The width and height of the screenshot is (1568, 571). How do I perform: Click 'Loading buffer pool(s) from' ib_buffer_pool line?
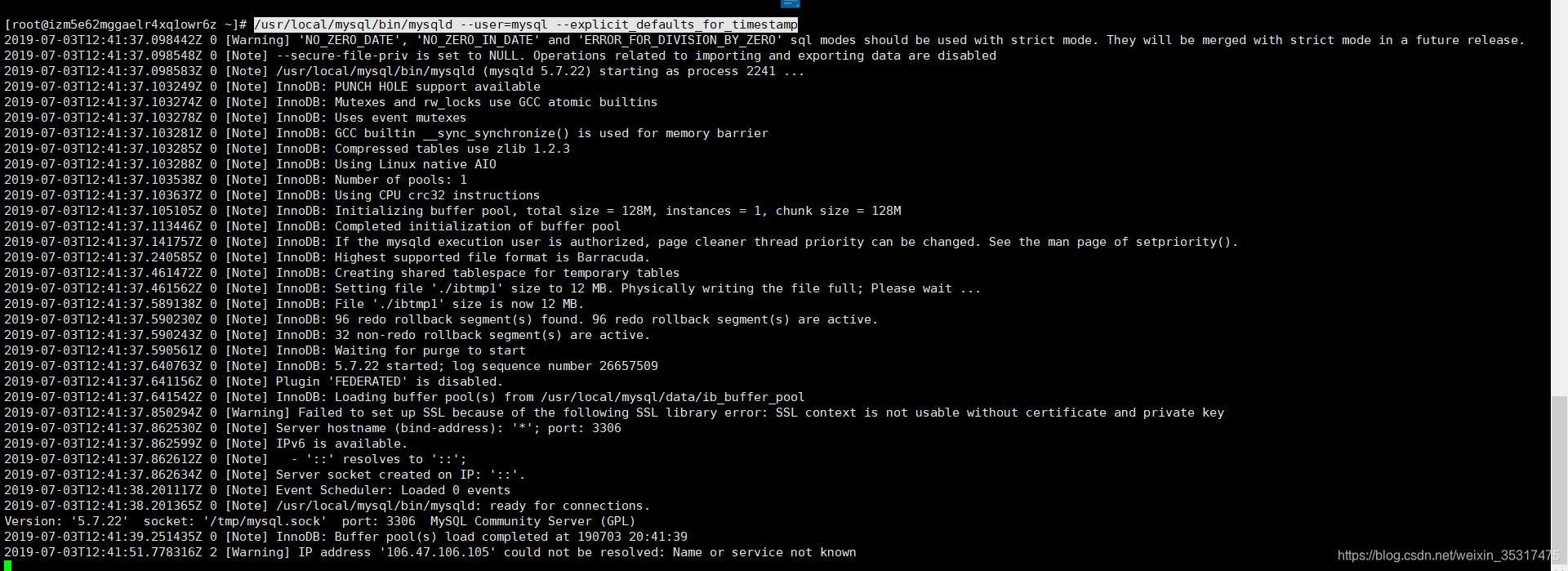pos(404,397)
